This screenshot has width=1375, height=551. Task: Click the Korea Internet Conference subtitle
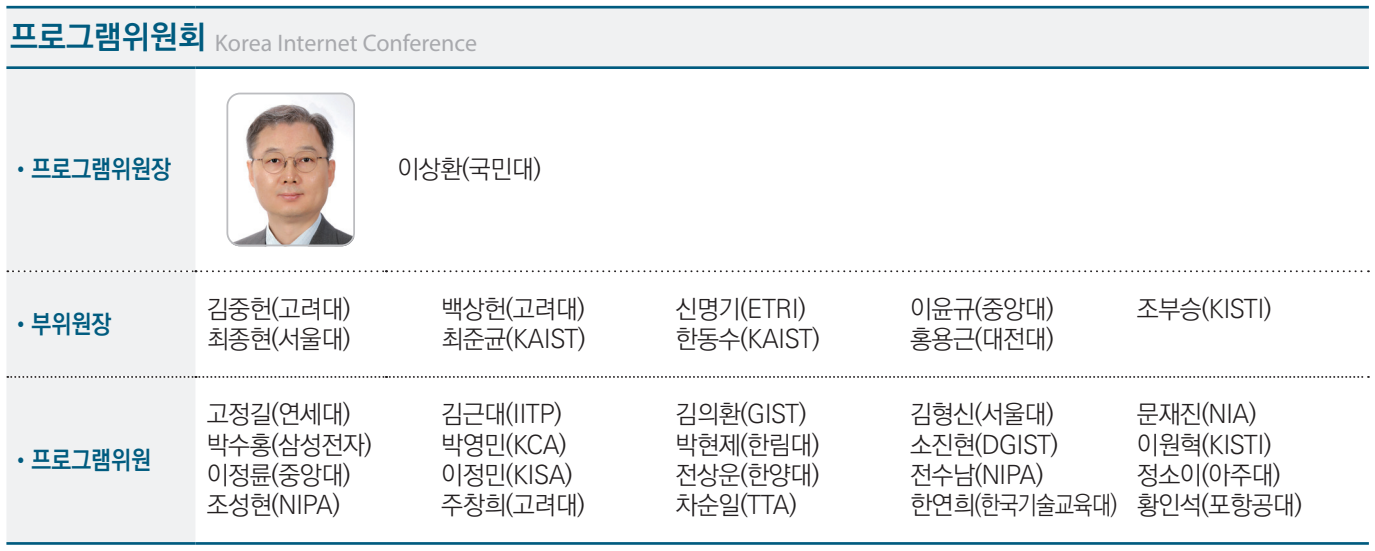pos(345,44)
